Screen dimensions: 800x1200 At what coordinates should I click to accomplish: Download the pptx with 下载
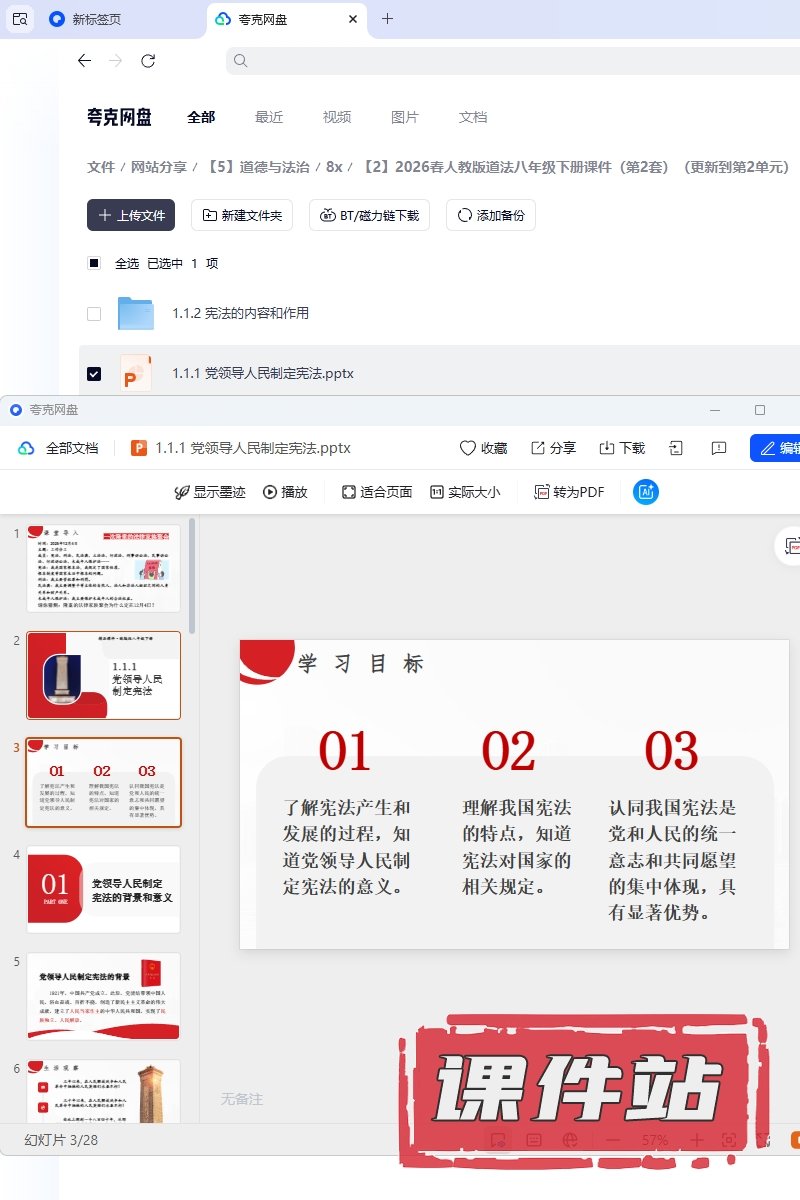(x=621, y=448)
